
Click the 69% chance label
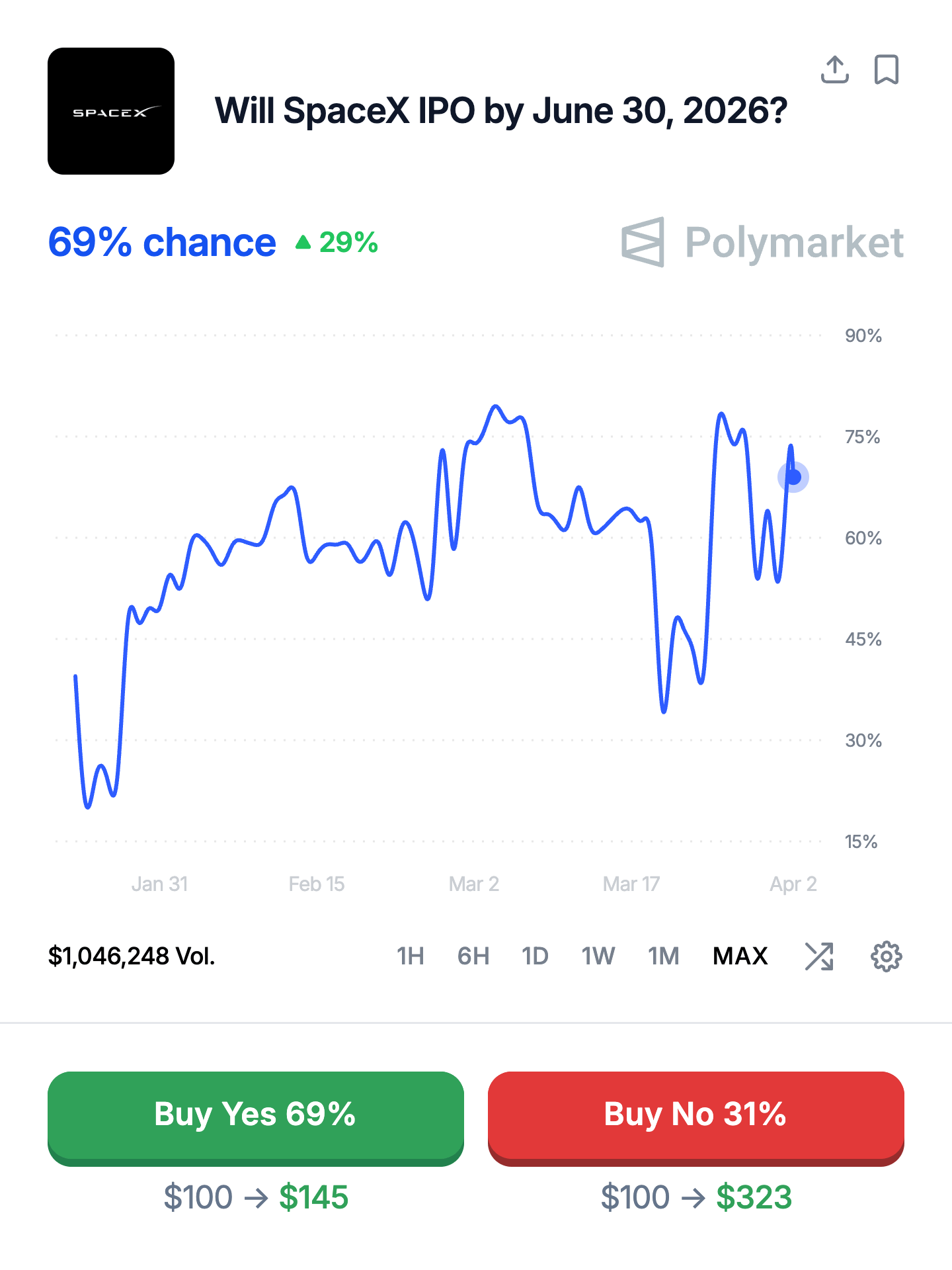[162, 243]
